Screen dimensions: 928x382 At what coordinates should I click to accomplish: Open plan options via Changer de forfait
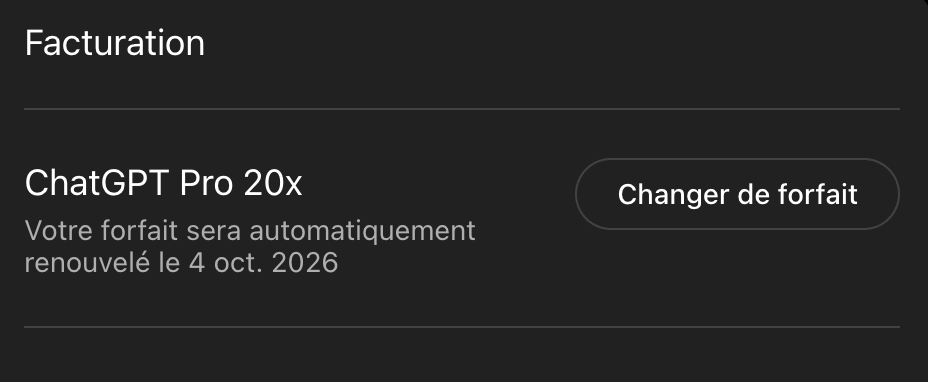coord(737,194)
